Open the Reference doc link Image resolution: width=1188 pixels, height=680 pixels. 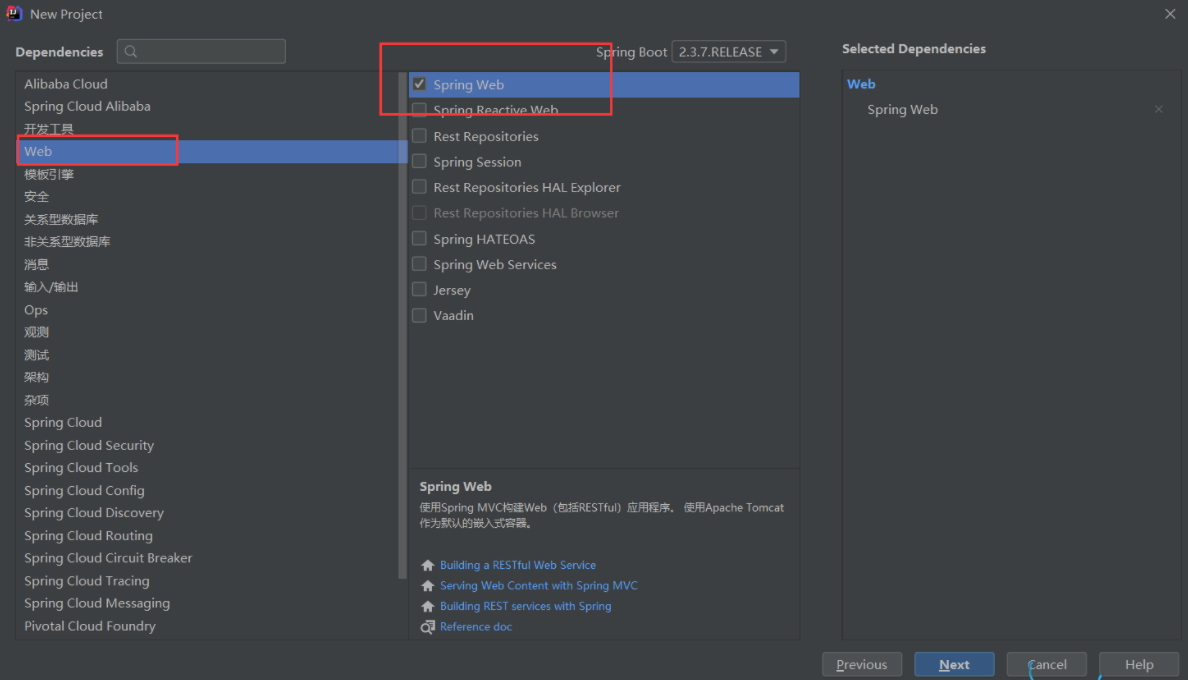(x=476, y=626)
